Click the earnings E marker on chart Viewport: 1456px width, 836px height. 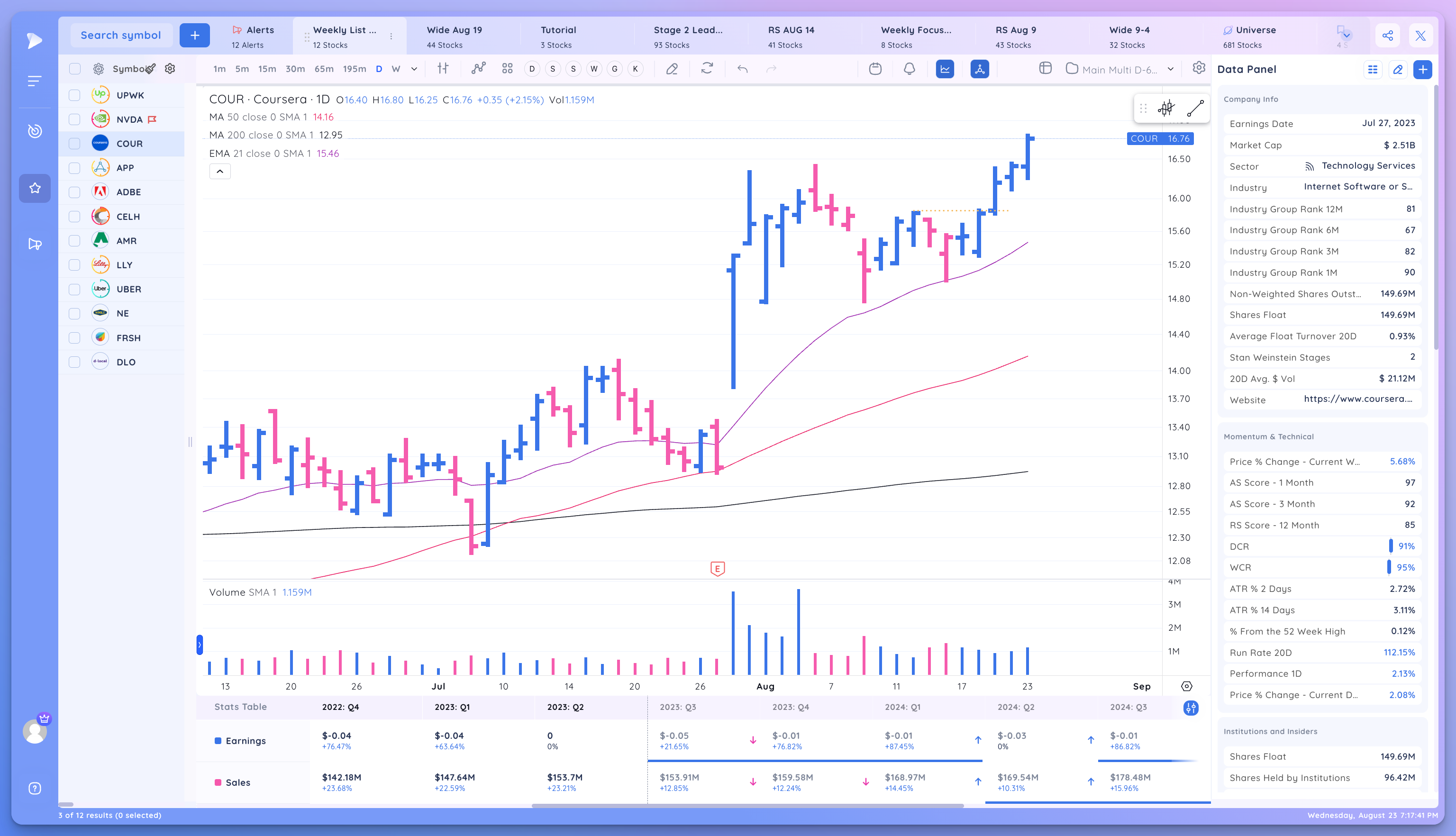[717, 568]
